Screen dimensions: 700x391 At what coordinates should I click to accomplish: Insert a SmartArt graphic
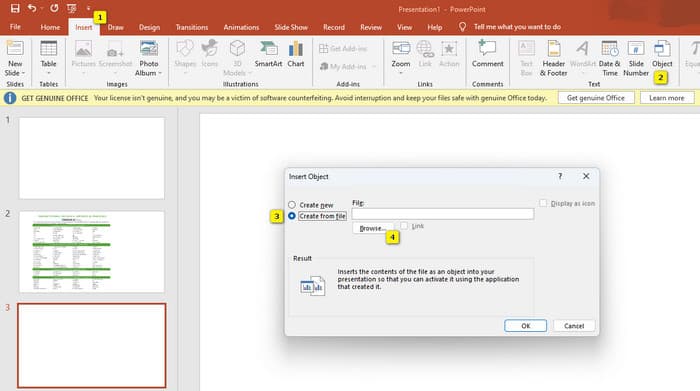(x=268, y=54)
